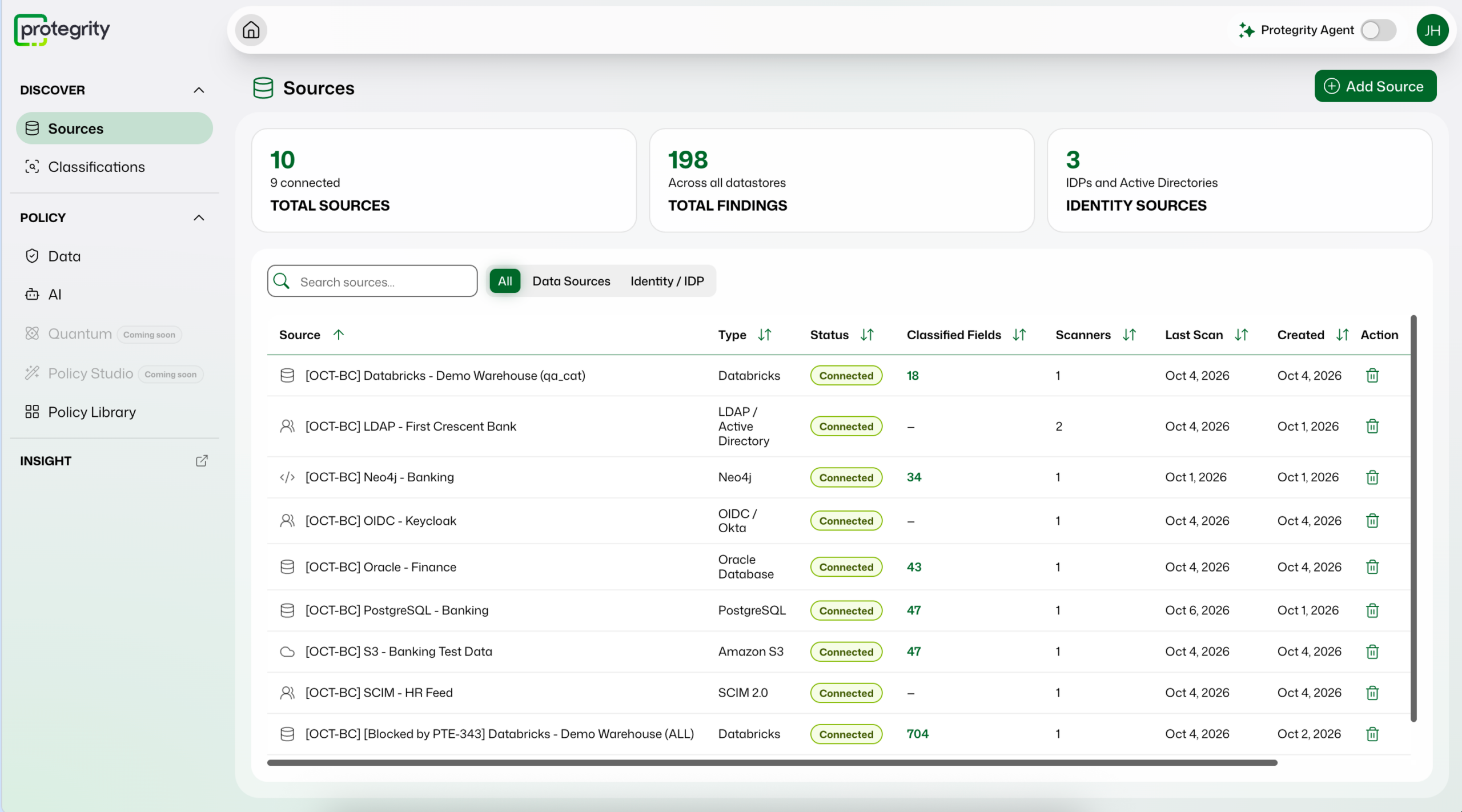Toggle the Protegrity Agent switch

[1379, 30]
